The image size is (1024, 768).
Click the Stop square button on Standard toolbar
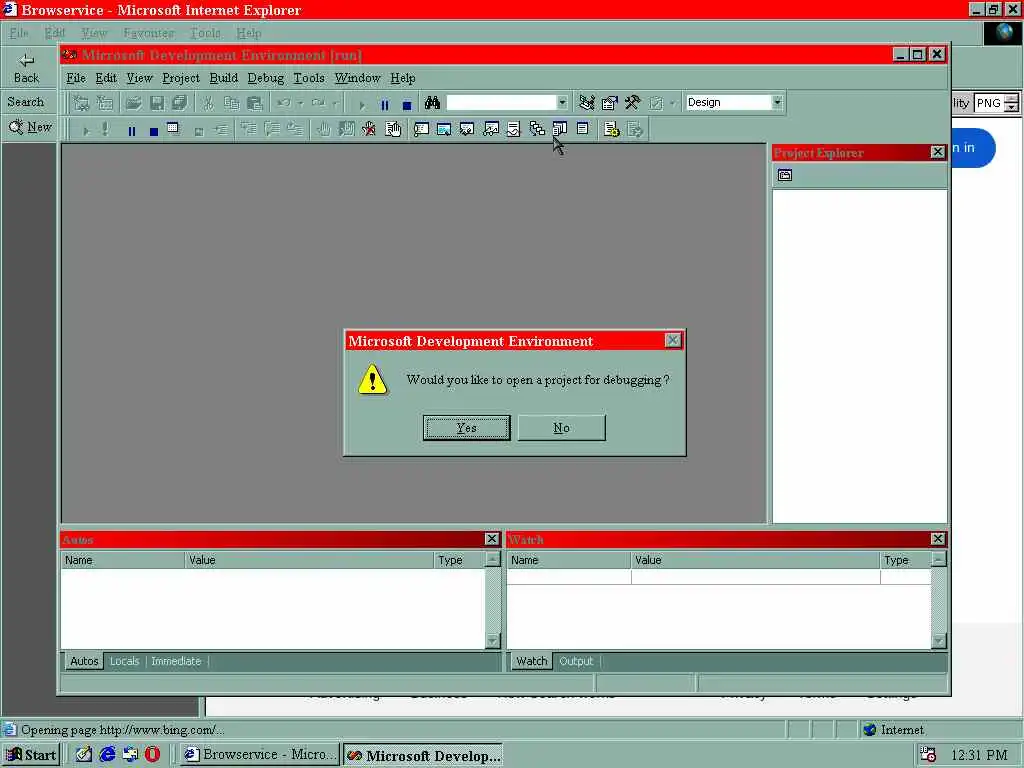click(407, 104)
